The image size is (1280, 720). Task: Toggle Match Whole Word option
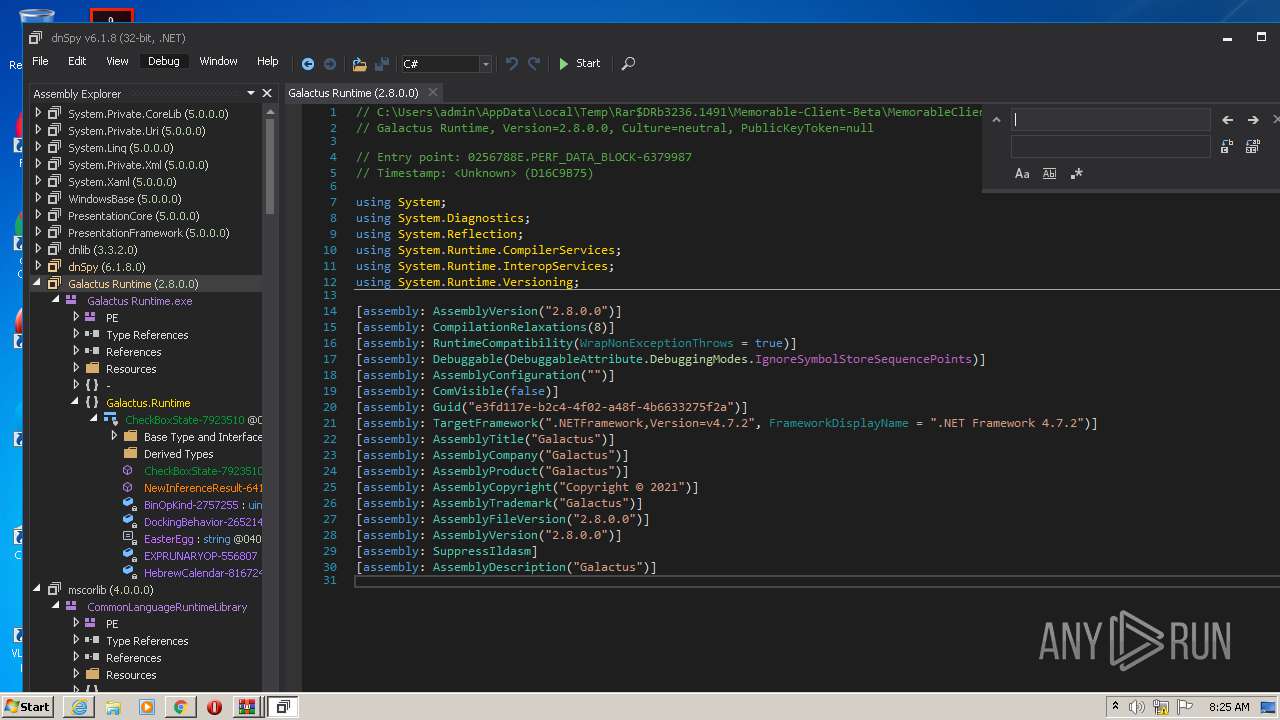tap(1049, 173)
